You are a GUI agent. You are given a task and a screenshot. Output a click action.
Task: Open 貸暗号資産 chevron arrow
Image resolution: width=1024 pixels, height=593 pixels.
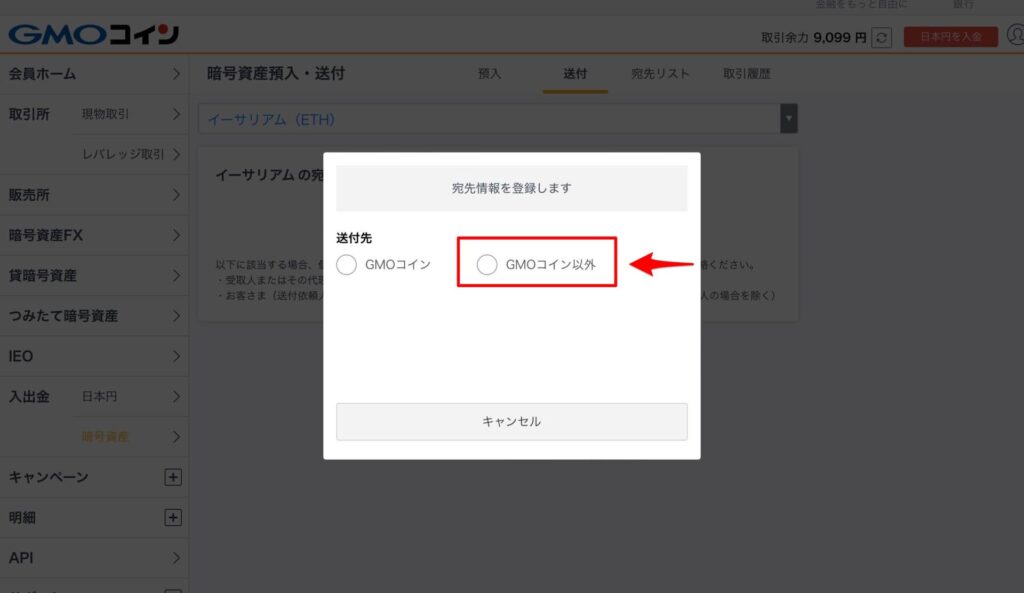[x=176, y=276]
